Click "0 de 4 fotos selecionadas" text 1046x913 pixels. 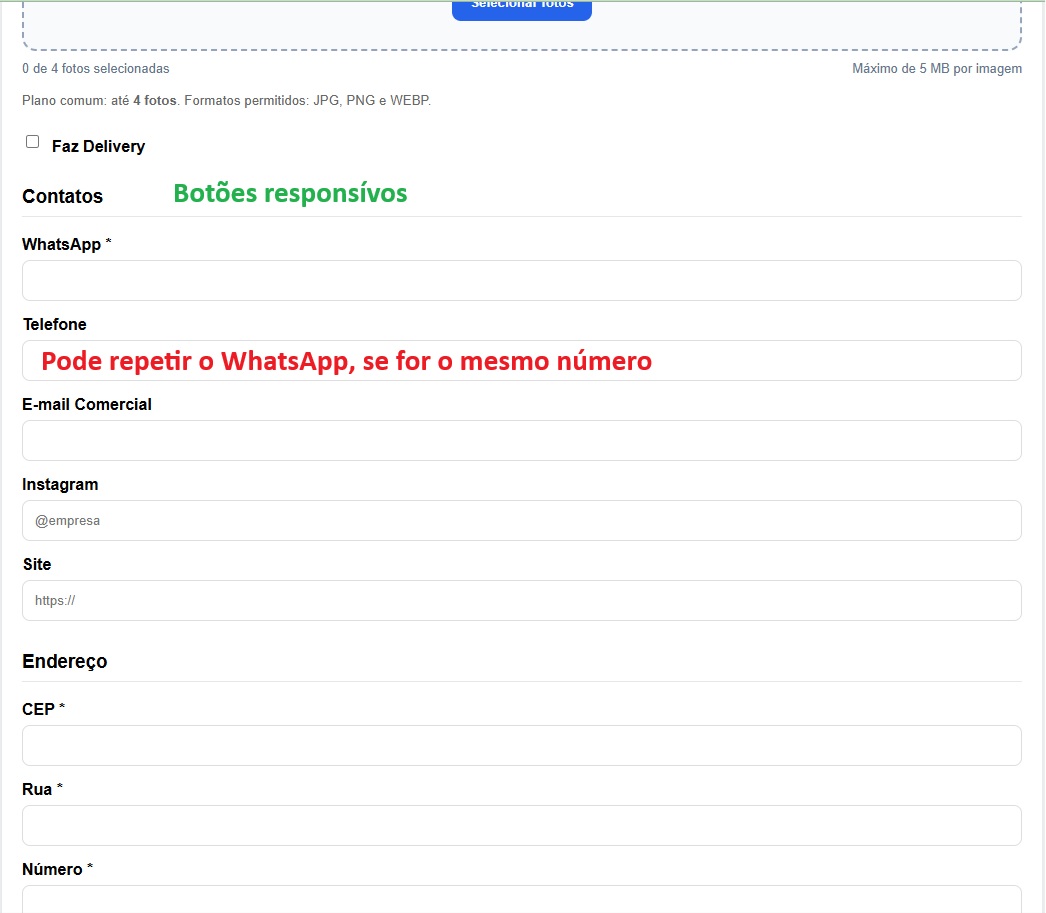pyautogui.click(x=96, y=69)
